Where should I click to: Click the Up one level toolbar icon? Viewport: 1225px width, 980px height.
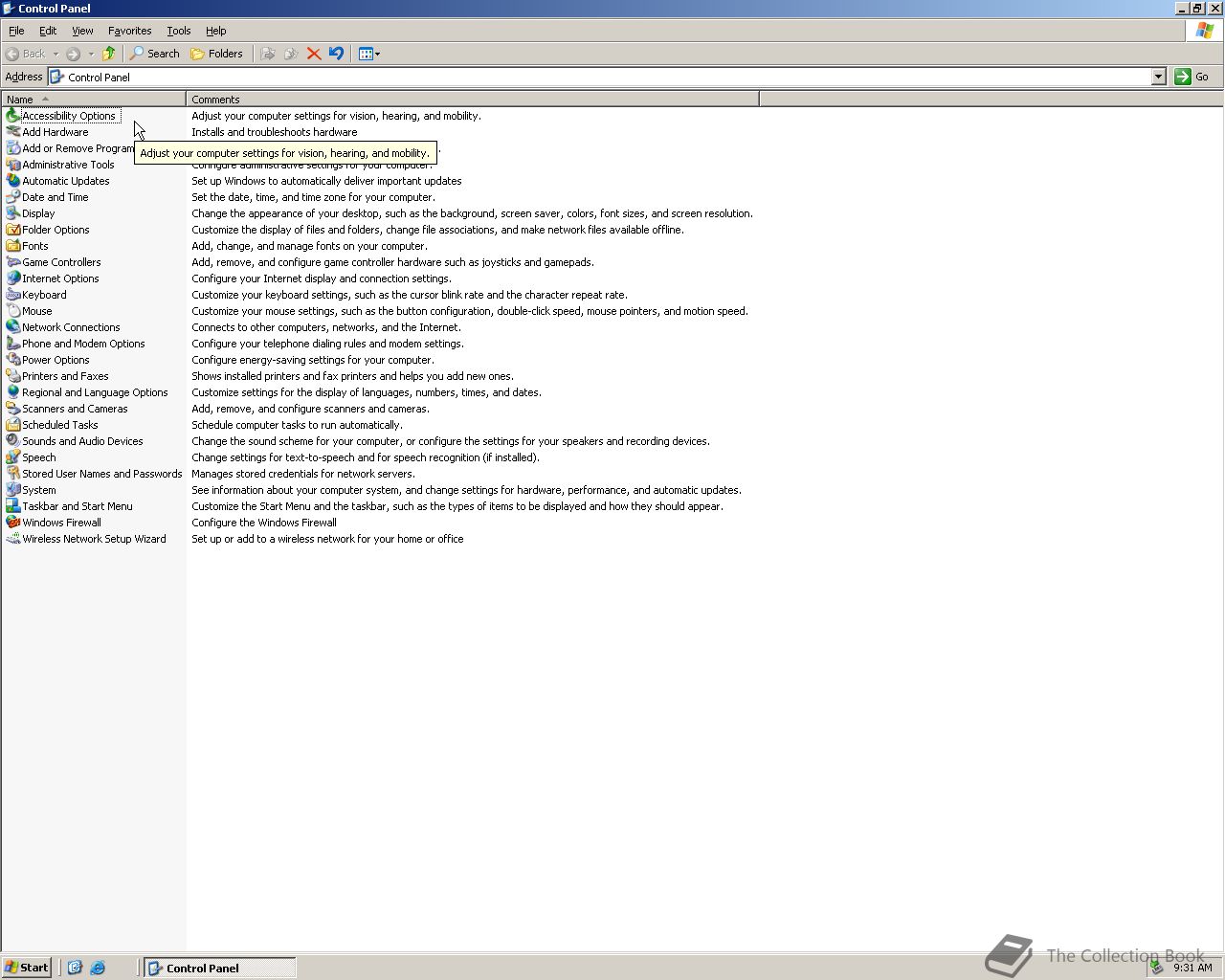point(109,54)
